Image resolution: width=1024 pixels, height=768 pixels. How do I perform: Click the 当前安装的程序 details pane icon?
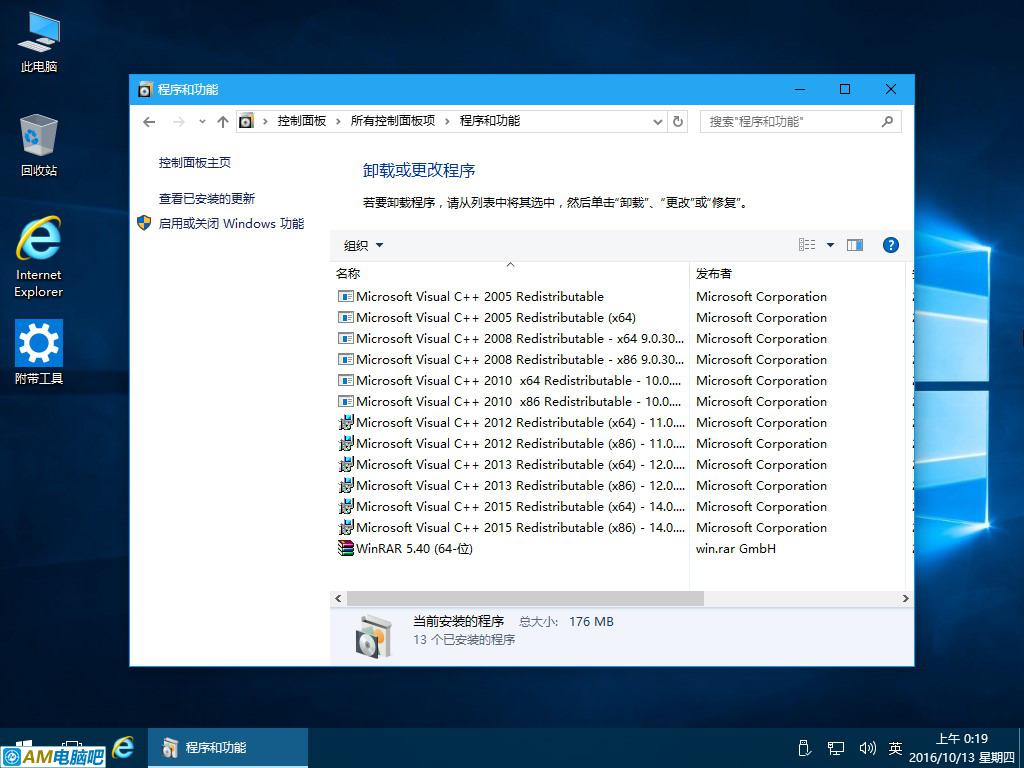pyautogui.click(x=374, y=635)
